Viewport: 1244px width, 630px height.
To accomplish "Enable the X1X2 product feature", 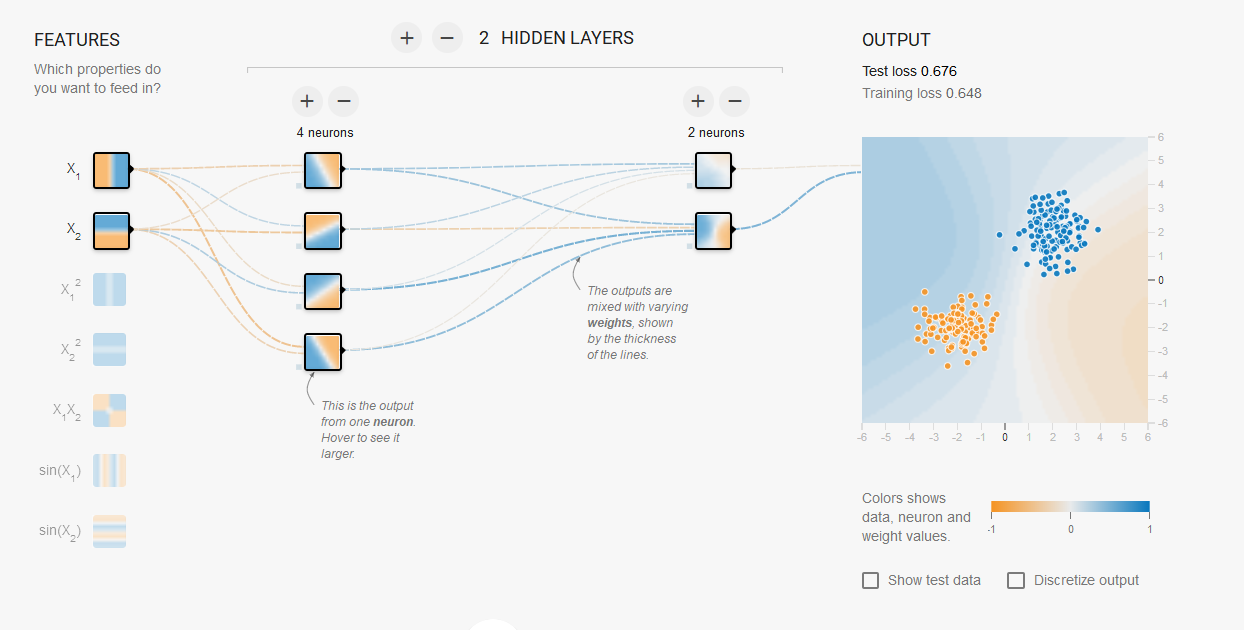I will click(x=110, y=410).
